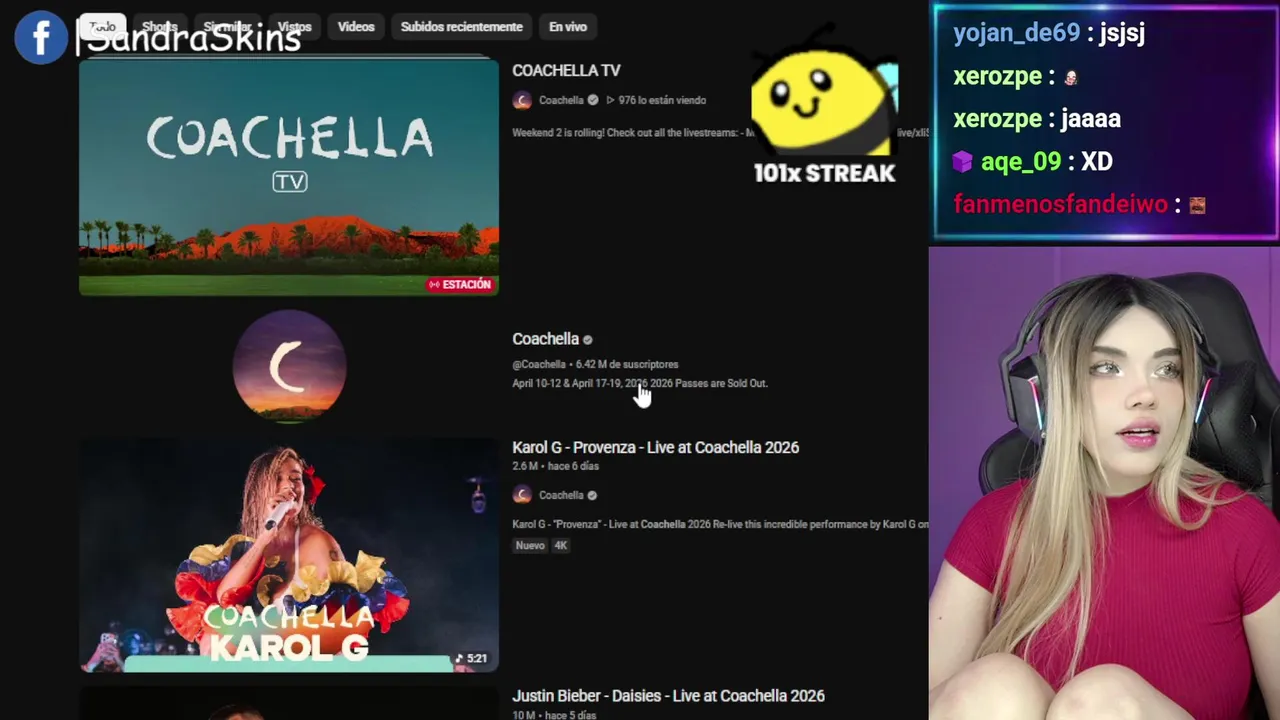Open the Coachella channel name under Karol G video
Screen dimensions: 1280x720
click(x=561, y=495)
